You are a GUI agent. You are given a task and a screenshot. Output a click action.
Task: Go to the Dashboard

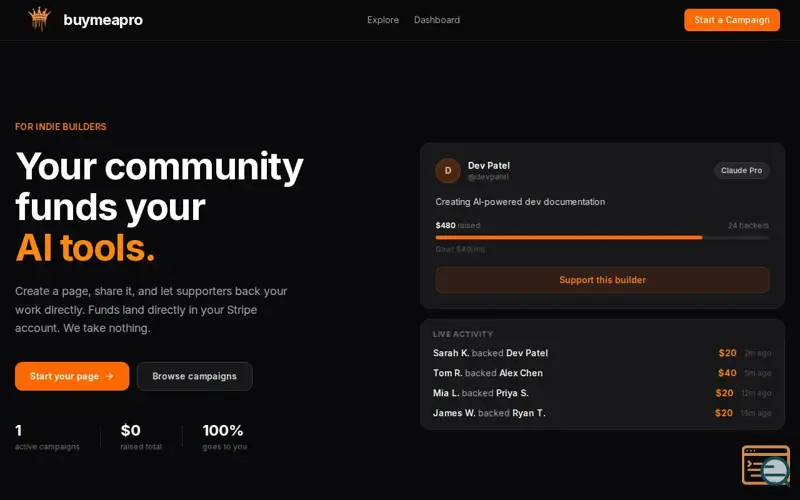(x=437, y=20)
